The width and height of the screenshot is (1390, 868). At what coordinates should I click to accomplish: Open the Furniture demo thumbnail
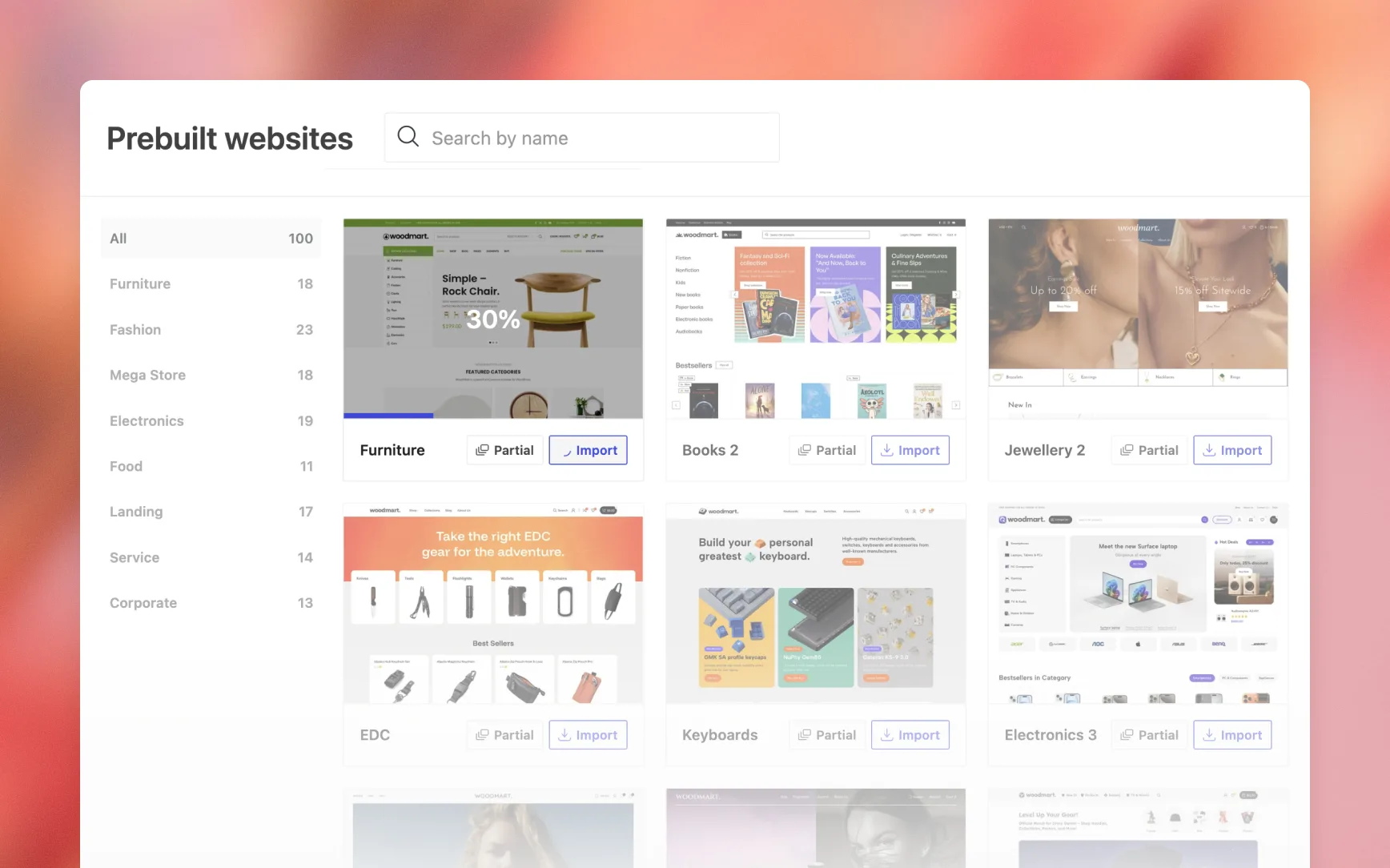(493, 319)
